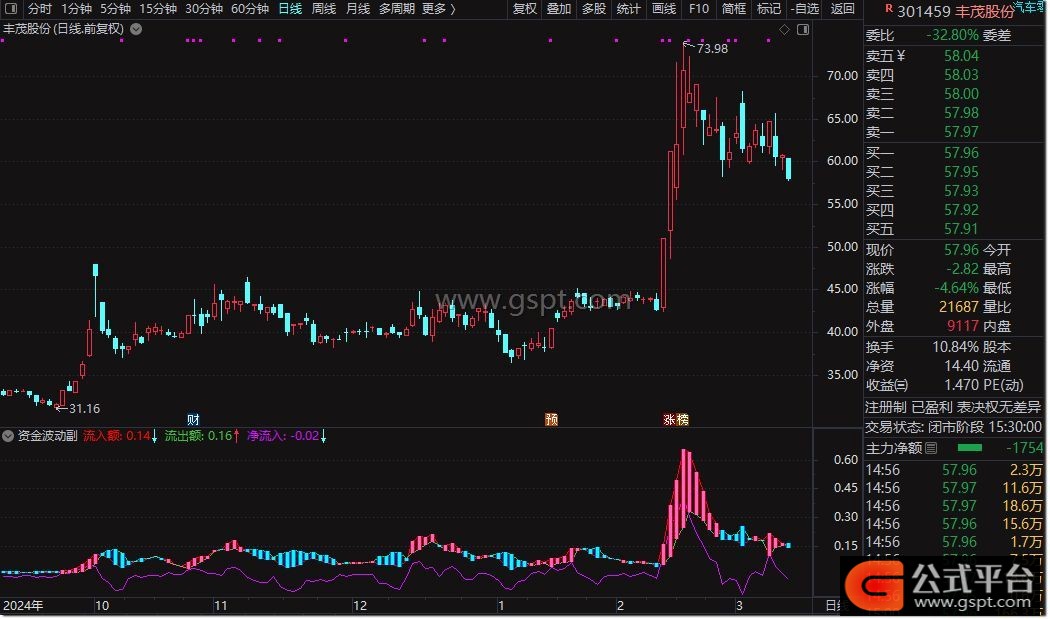Open the indicator dropdown beside 丰茂股份 title

(x=136, y=29)
